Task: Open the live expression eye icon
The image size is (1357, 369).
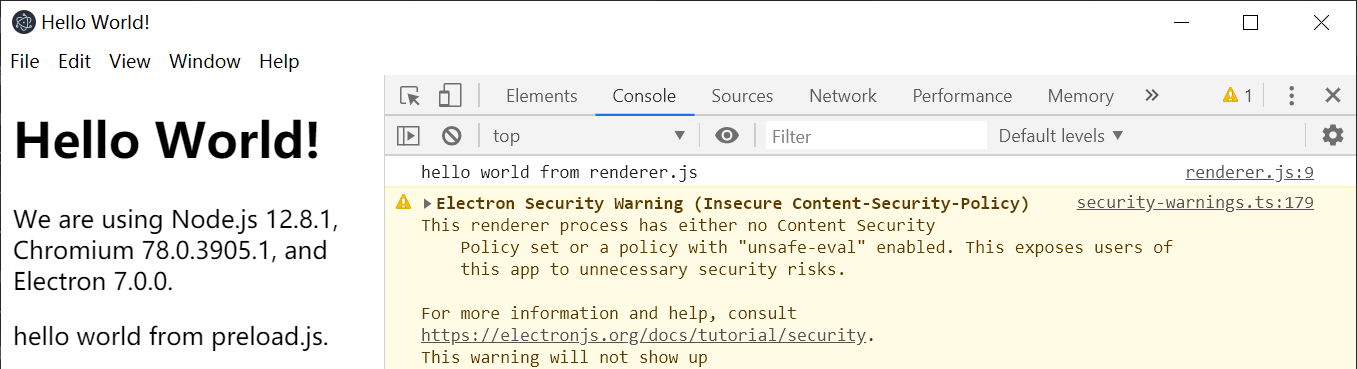Action: (x=727, y=136)
